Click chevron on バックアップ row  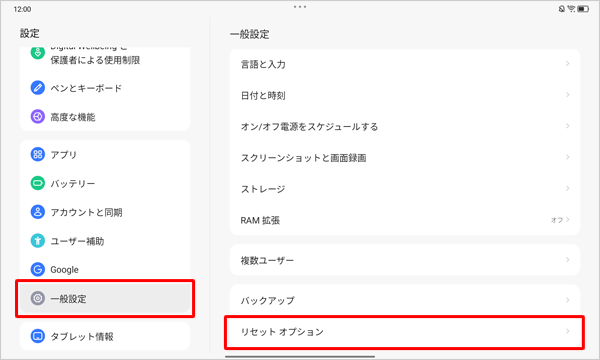click(567, 300)
